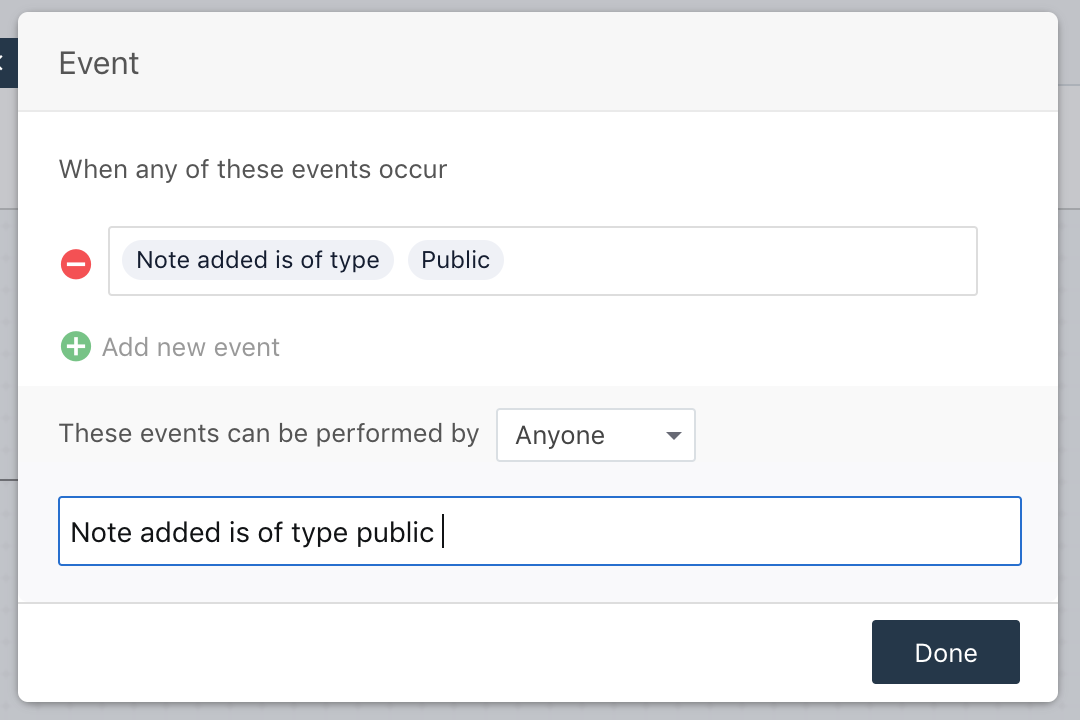1080x720 pixels.
Task: Click the green plus add event icon
Action: tap(76, 347)
